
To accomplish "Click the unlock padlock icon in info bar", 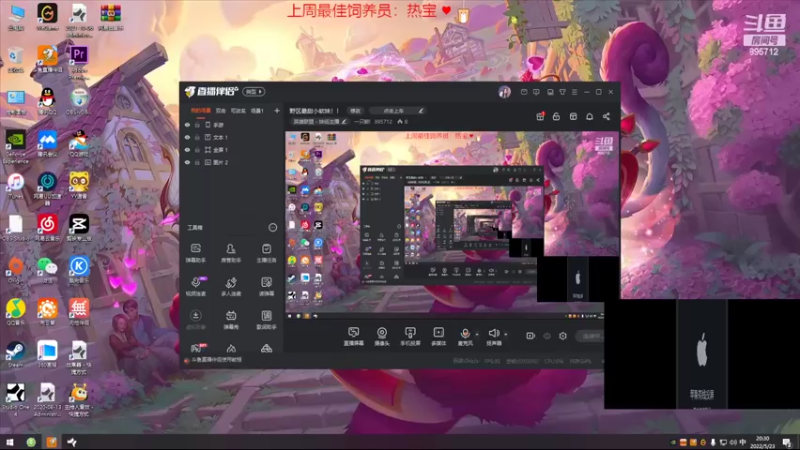I will point(556,116).
